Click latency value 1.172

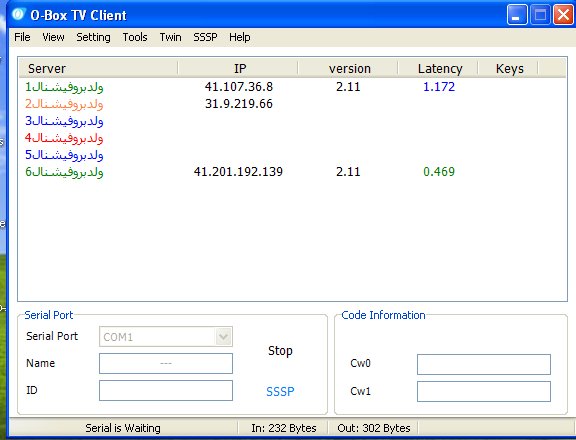pos(439,87)
